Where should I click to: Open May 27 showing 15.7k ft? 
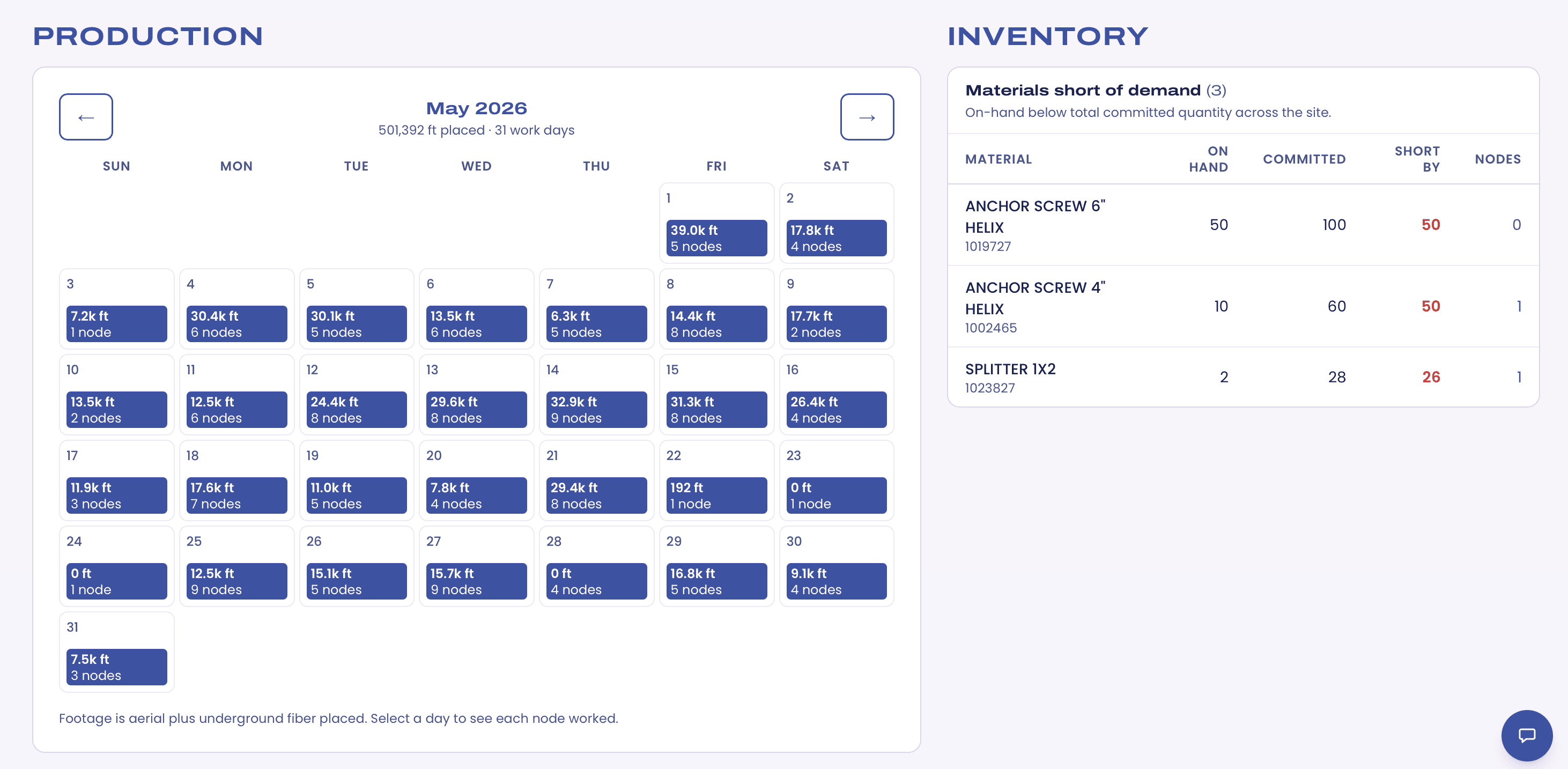pos(477,567)
